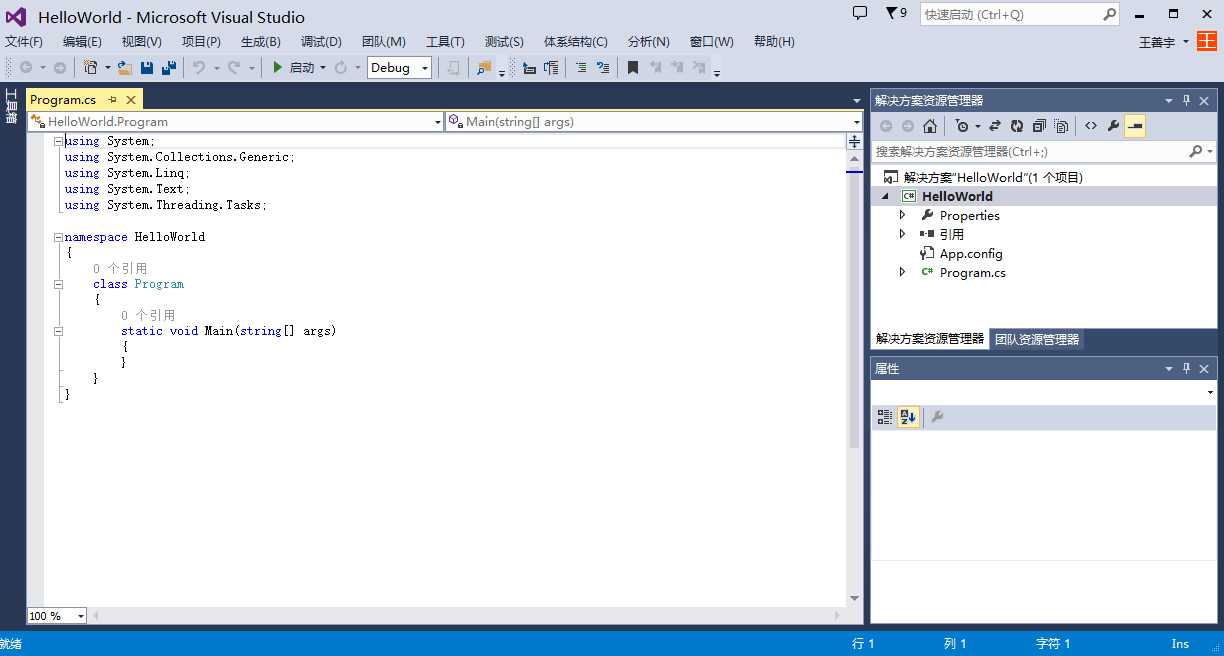Screen dimensions: 1224x656
Task: Click the Properties wrench icon in Solution Explorer
Action: 1112,126
